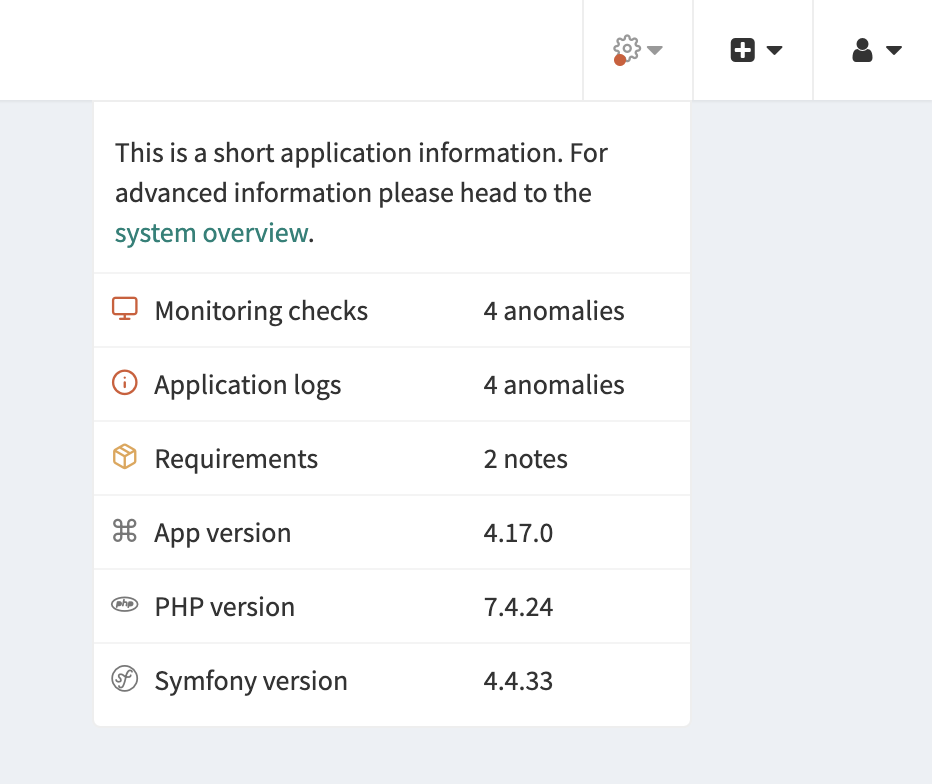
Task: Click the user profile silhouette icon
Action: [x=862, y=50]
